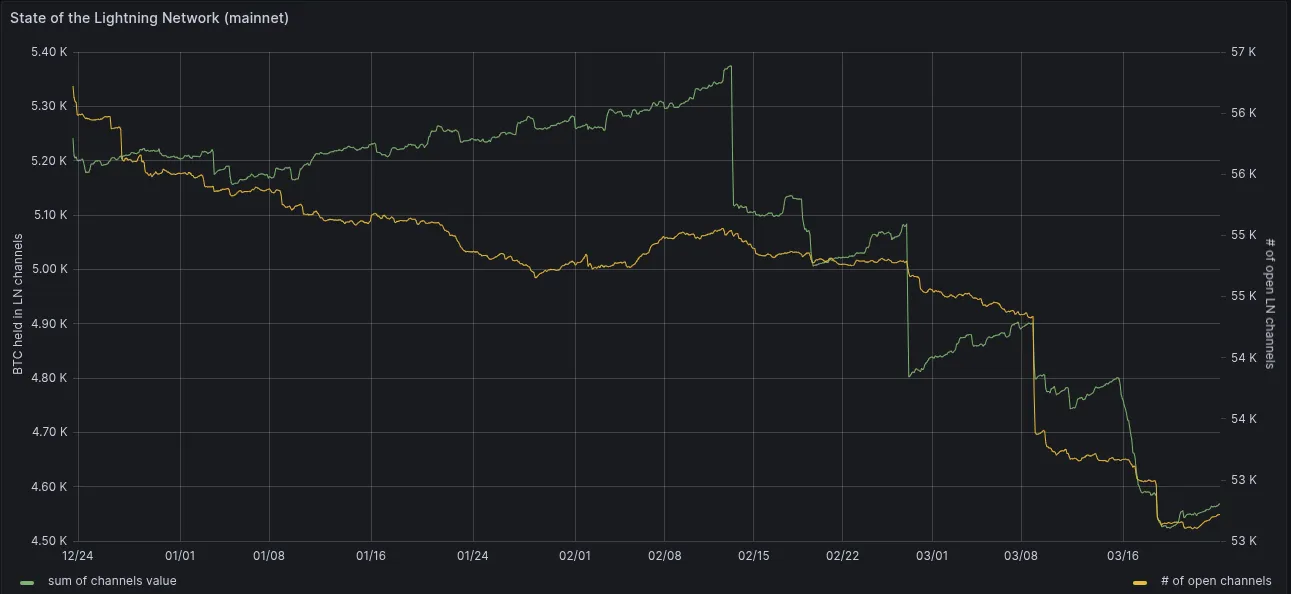
Task: Click the 01/16 date tick label
Action: tap(371, 555)
